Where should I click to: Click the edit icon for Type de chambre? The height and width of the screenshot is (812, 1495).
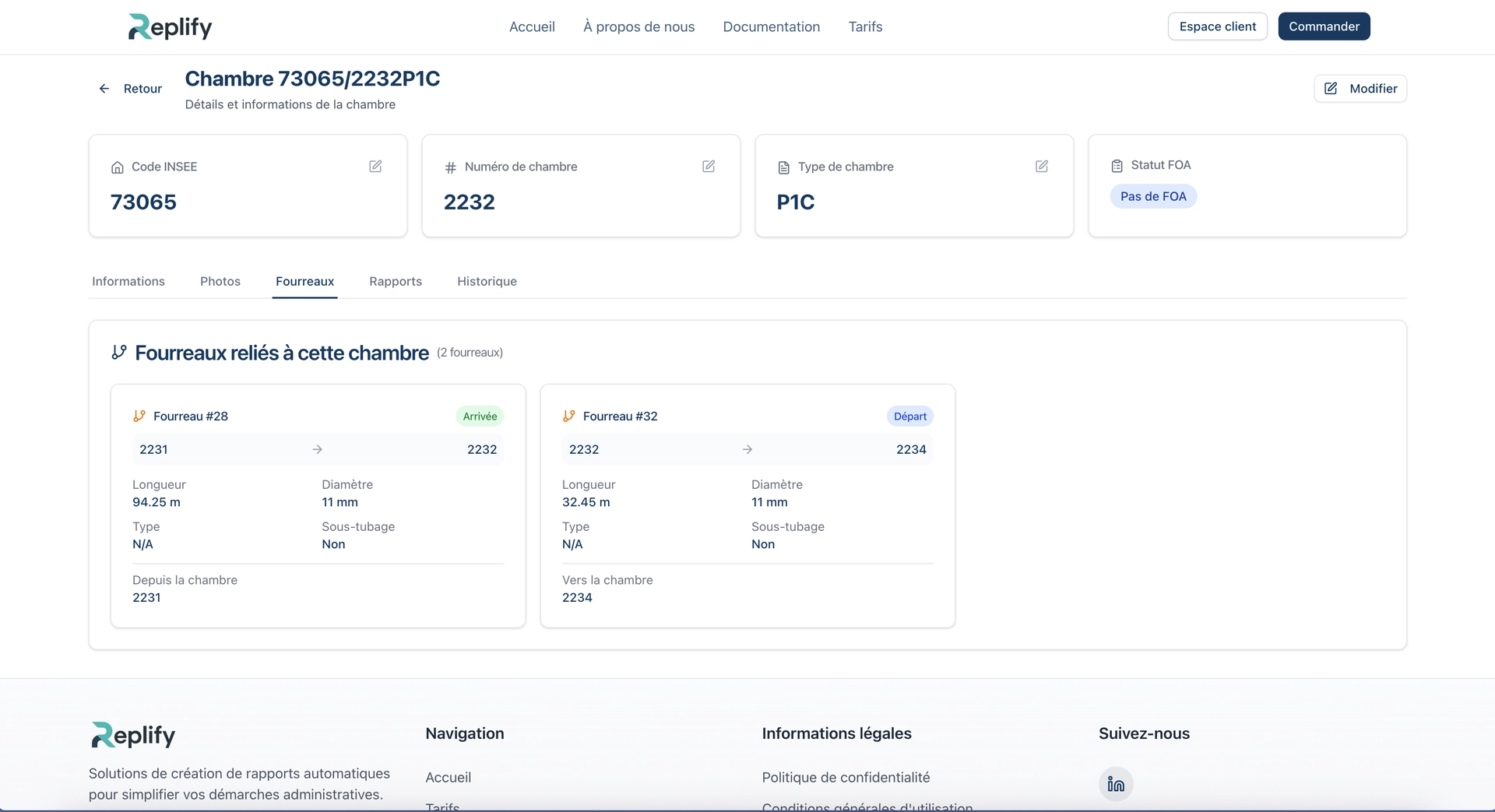pos(1042,167)
